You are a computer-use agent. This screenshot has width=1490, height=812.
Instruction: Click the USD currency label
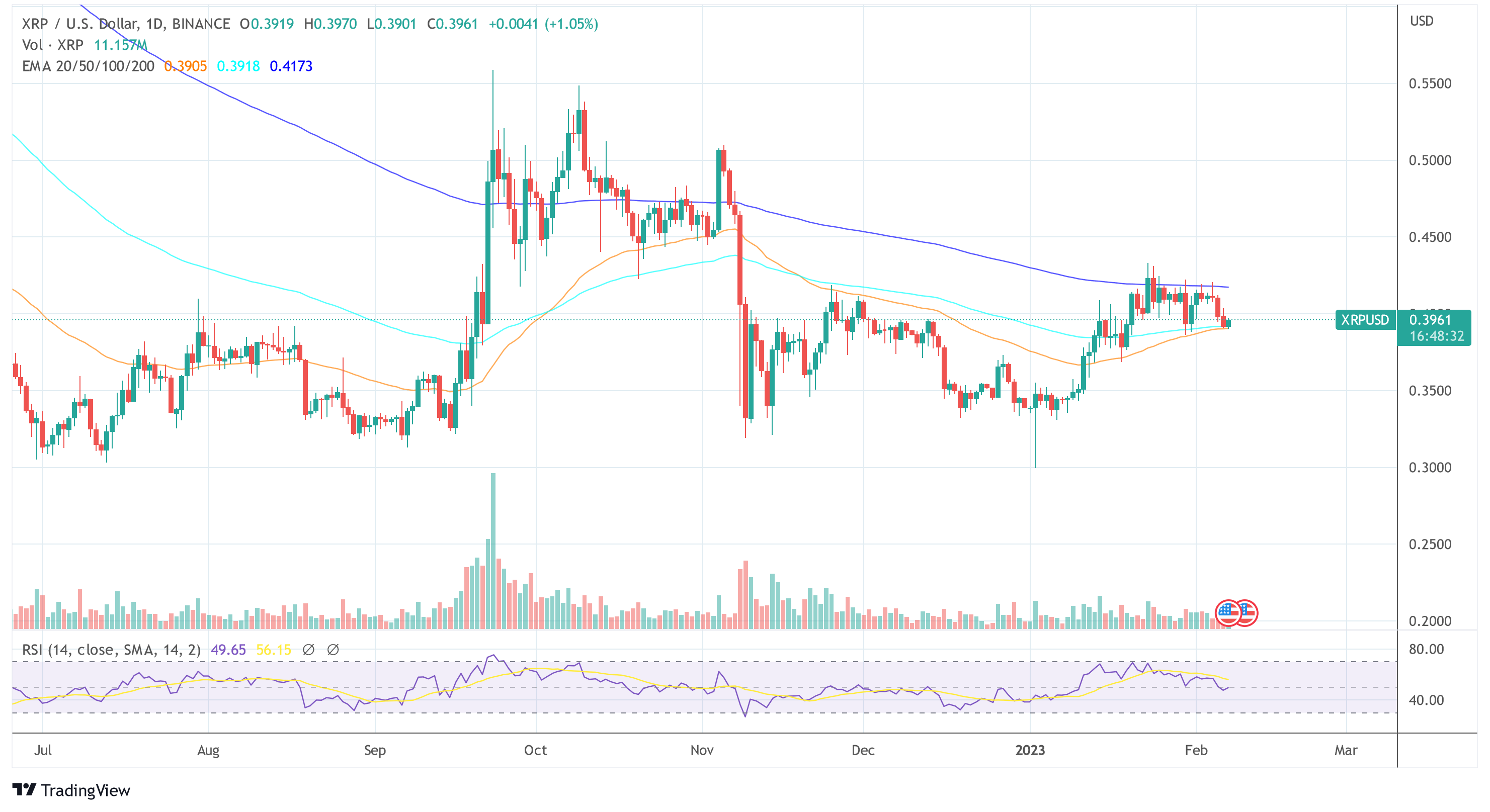(1422, 21)
